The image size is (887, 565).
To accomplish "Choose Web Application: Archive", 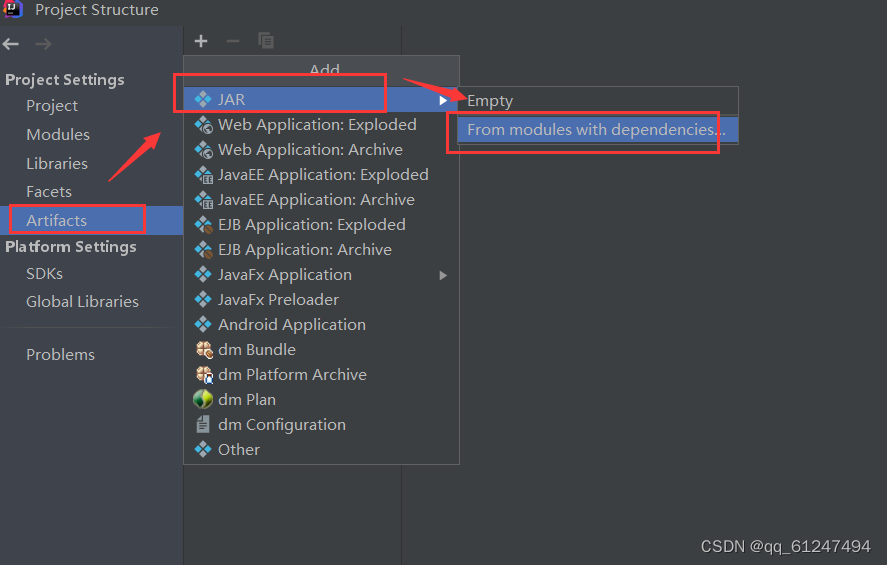I will pyautogui.click(x=321, y=149).
